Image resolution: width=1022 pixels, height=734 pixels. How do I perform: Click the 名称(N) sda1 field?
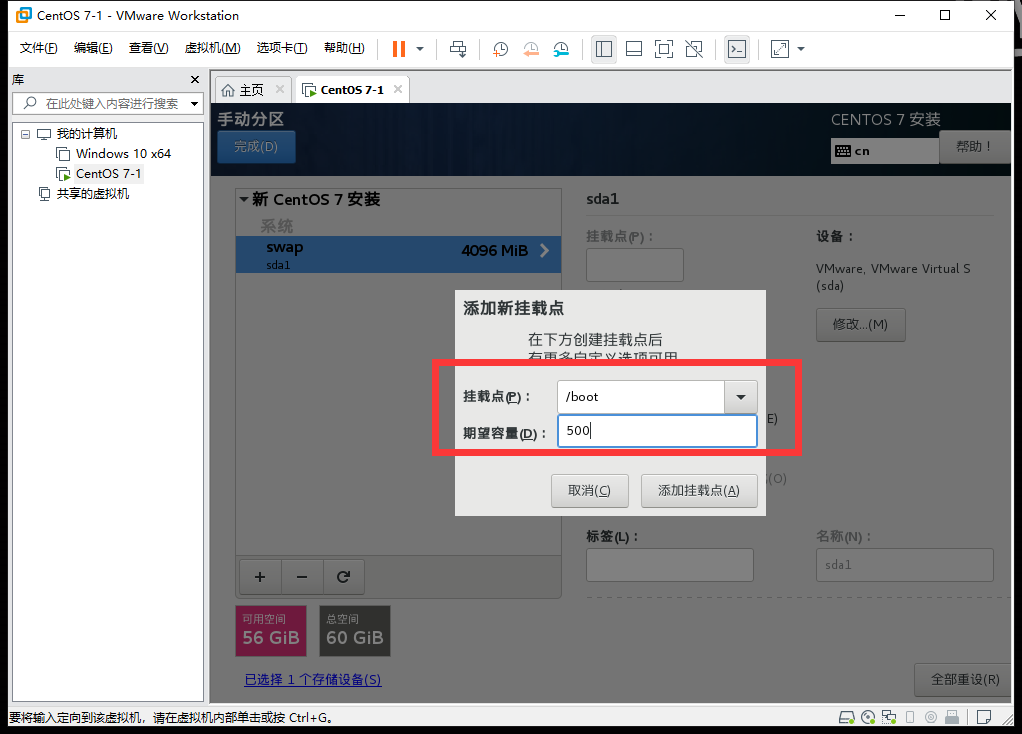pos(905,565)
